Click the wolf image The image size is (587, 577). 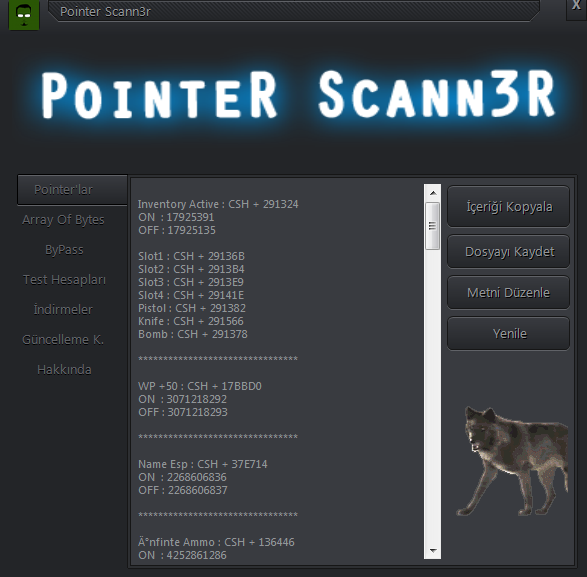513,461
